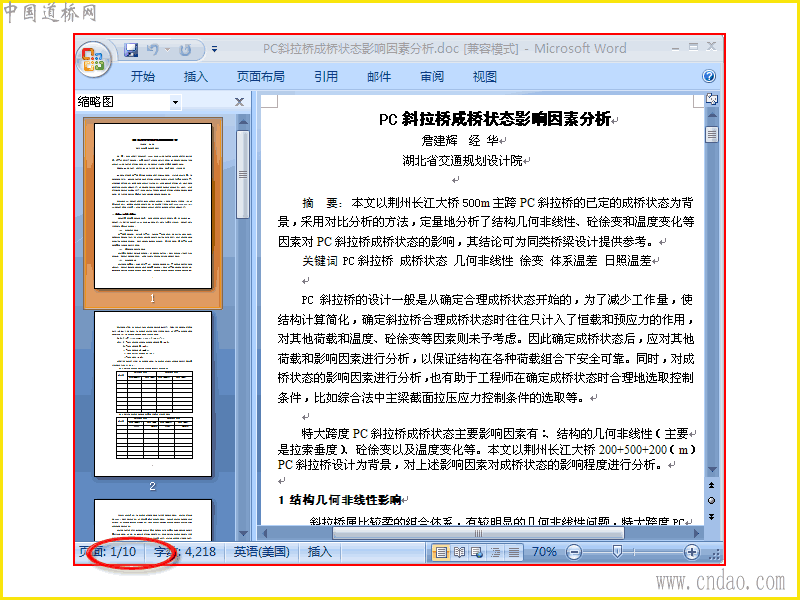Click the window resize grip in the status bar
Image resolution: width=800 pixels, height=600 pixels.
point(715,555)
